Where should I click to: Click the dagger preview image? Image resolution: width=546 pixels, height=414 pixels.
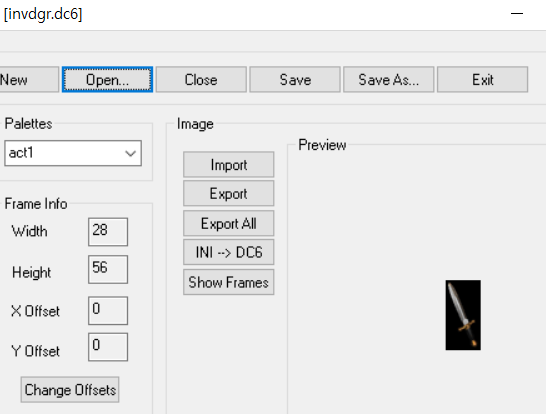463,315
